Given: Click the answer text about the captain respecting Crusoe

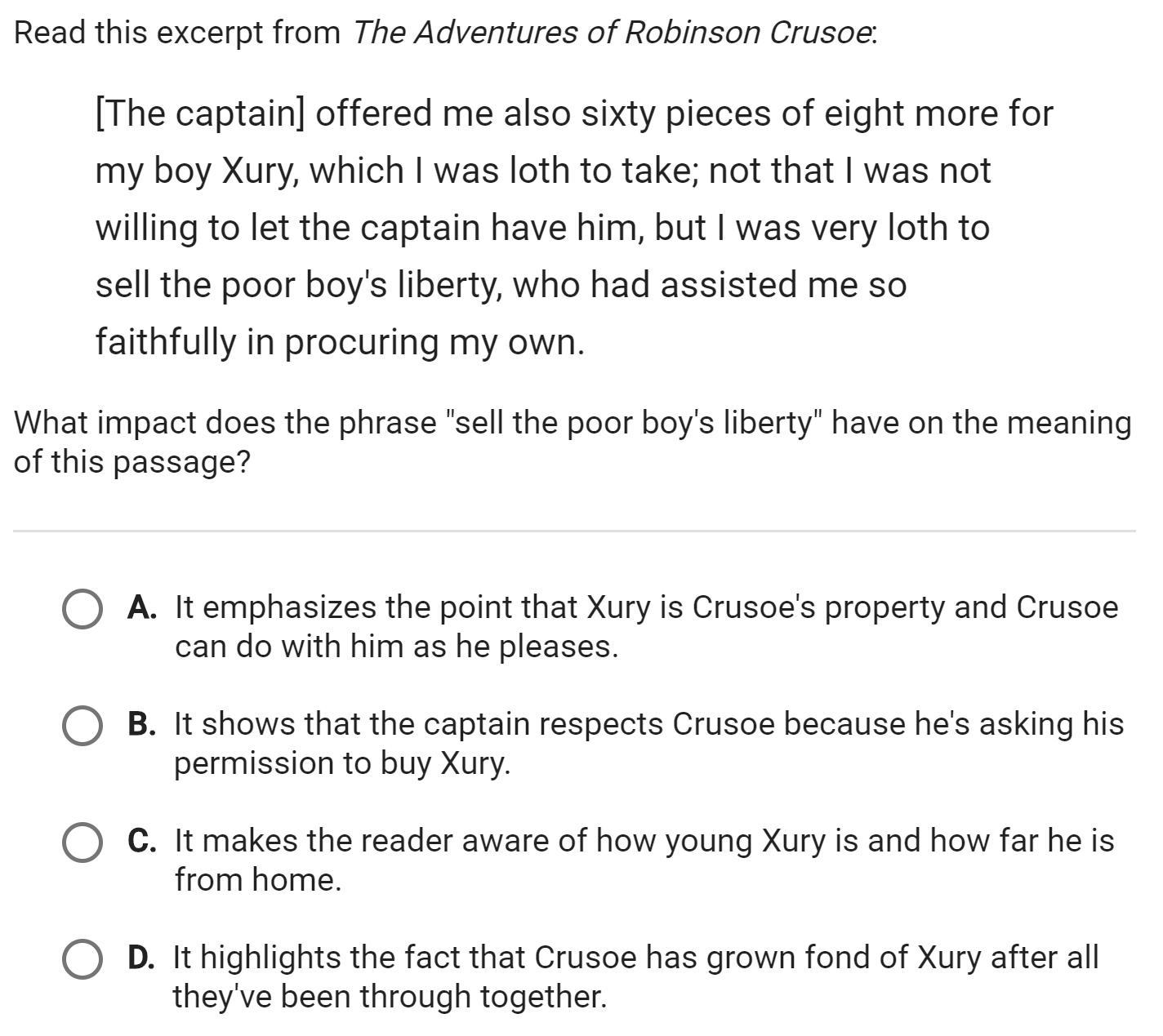Looking at the screenshot, I should pos(648,744).
